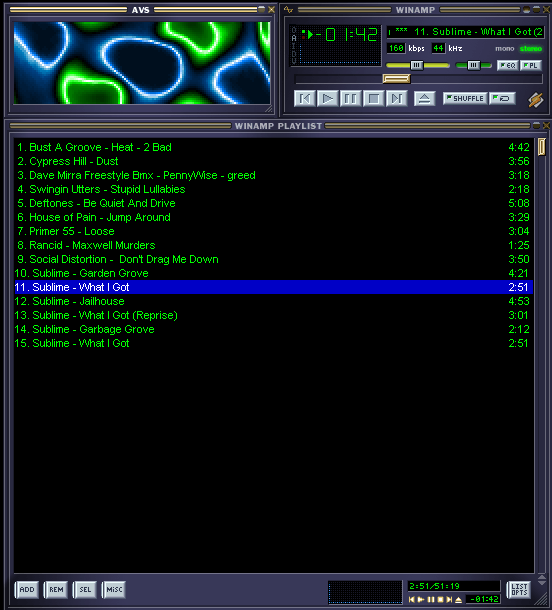Select track 5. Deftones - Be Quiet And Drive
The height and width of the screenshot is (610, 552).
point(273,203)
